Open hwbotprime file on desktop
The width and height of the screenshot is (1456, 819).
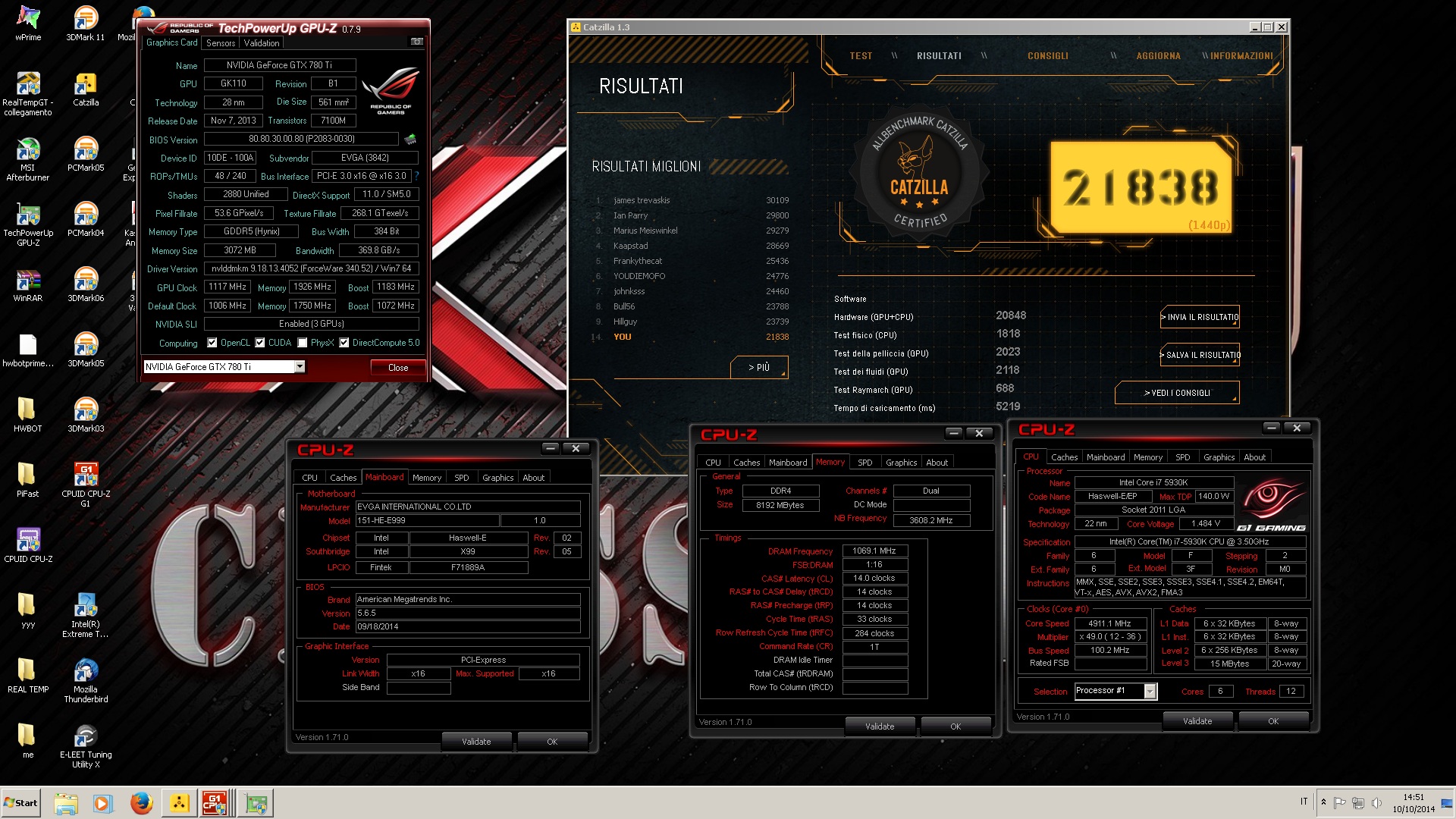click(28, 350)
